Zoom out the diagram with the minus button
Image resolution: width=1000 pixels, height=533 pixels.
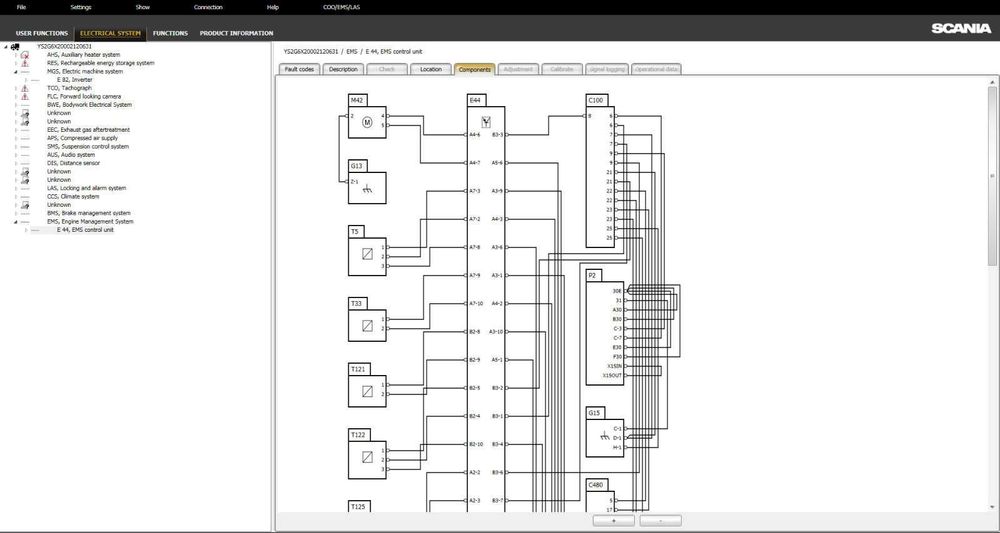[660, 521]
